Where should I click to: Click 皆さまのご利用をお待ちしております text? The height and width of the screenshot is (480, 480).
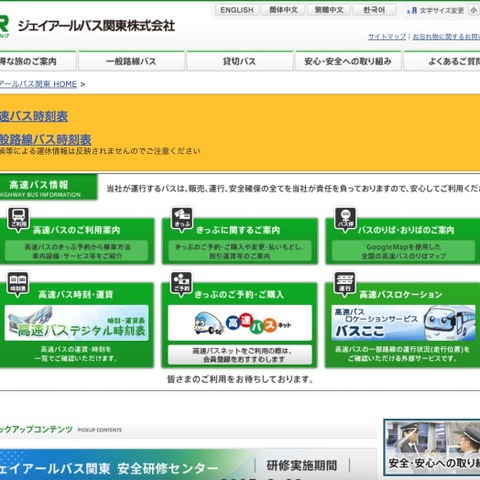tap(240, 379)
